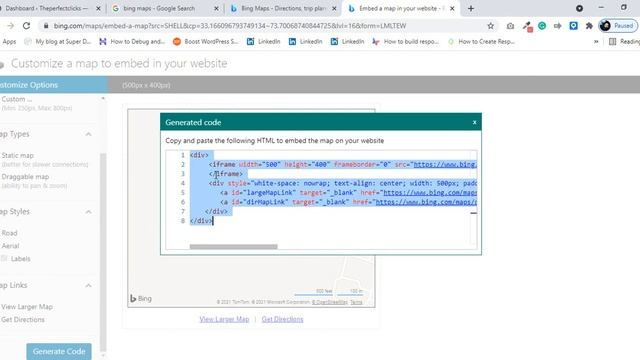This screenshot has width=640, height=360.
Task: Open the Apps bookmark
Action: pyautogui.click(x=9, y=41)
